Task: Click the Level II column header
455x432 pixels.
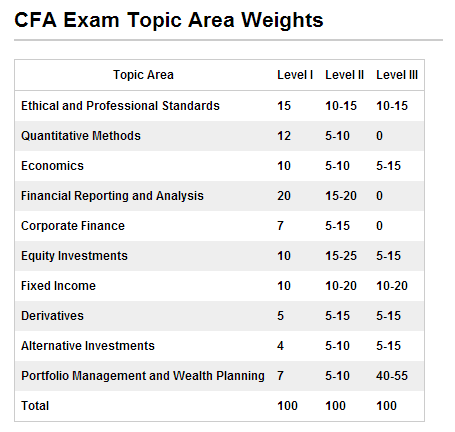Action: pyautogui.click(x=344, y=75)
